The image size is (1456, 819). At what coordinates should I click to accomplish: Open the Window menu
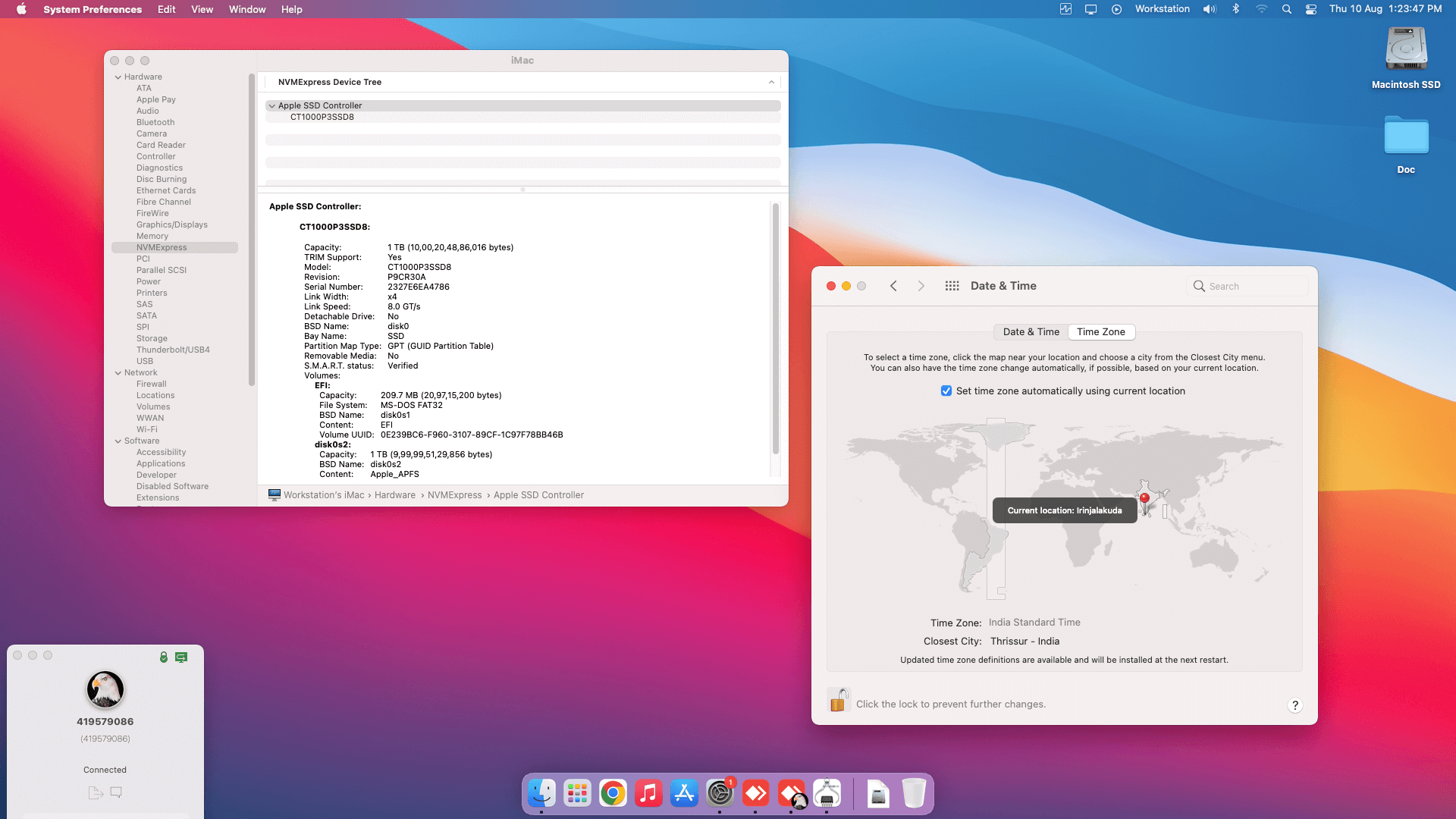coord(247,9)
